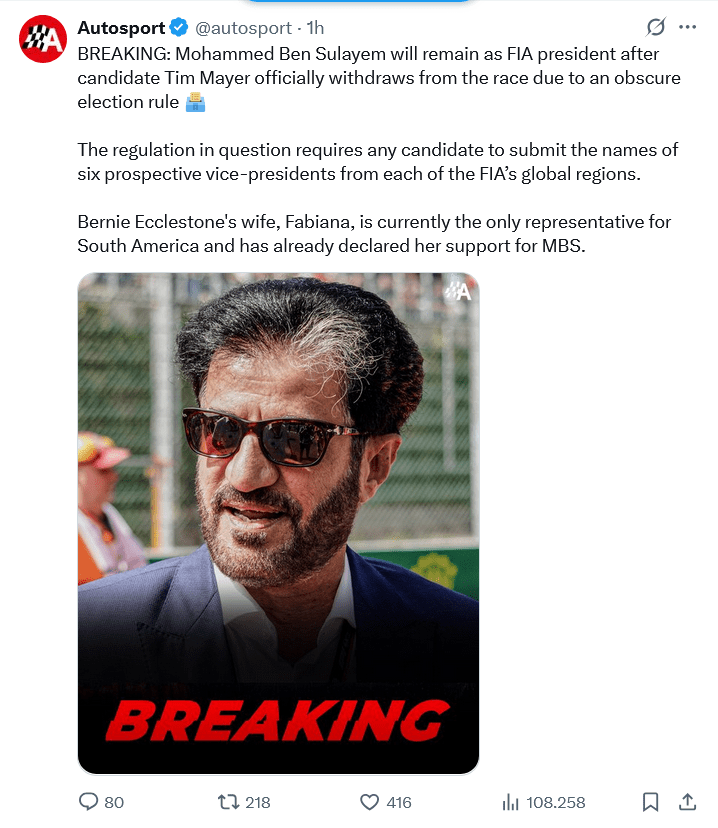
Task: Click the tweet text about Fabiana Ecclestone
Action: click(374, 234)
